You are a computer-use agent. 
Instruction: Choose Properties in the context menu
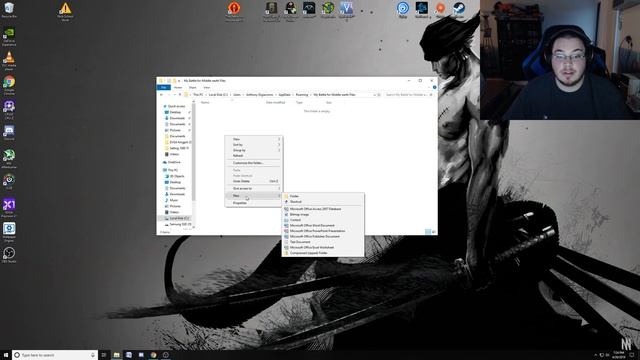click(253, 203)
